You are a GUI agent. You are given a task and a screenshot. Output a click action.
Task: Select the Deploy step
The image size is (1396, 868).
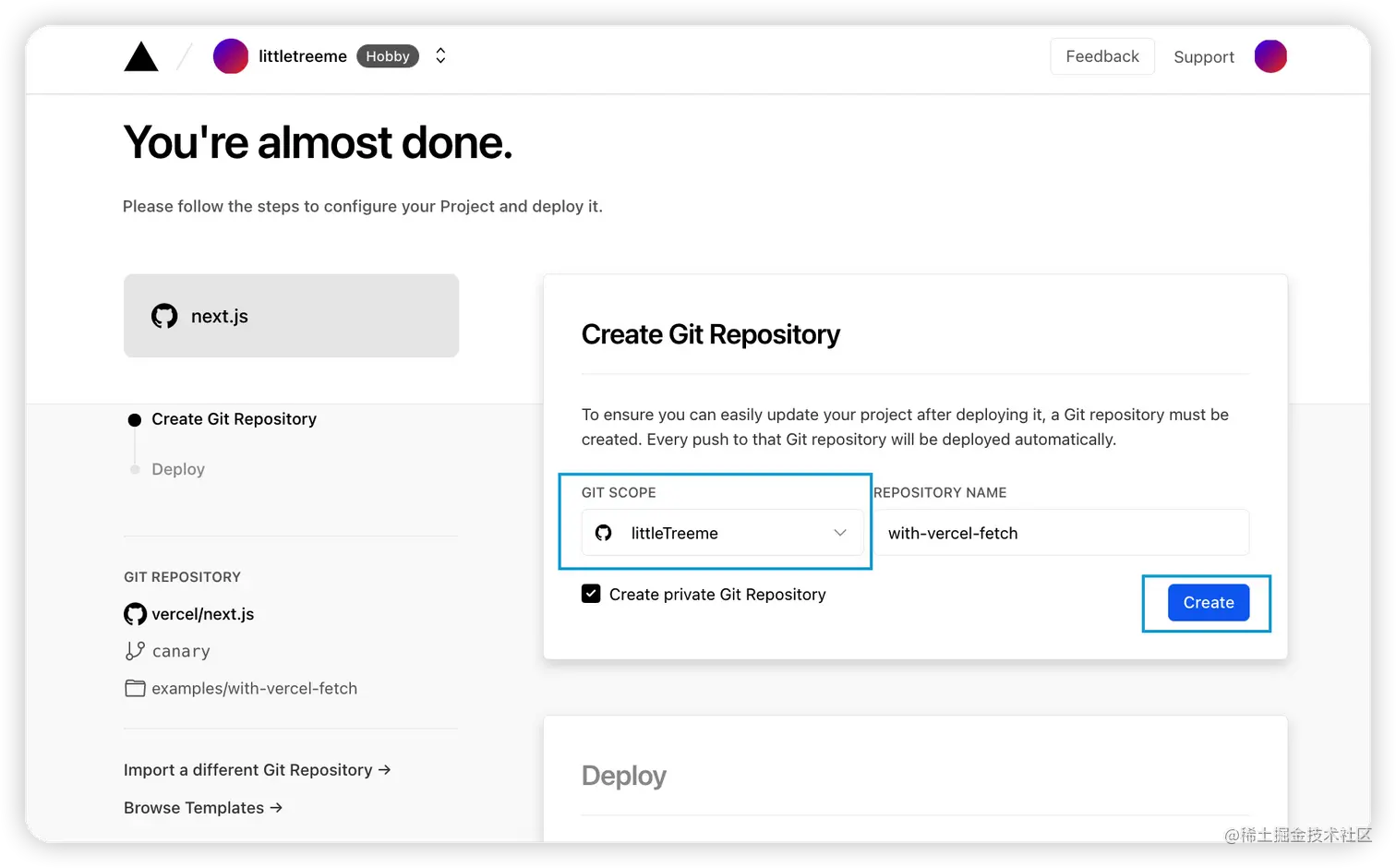177,468
